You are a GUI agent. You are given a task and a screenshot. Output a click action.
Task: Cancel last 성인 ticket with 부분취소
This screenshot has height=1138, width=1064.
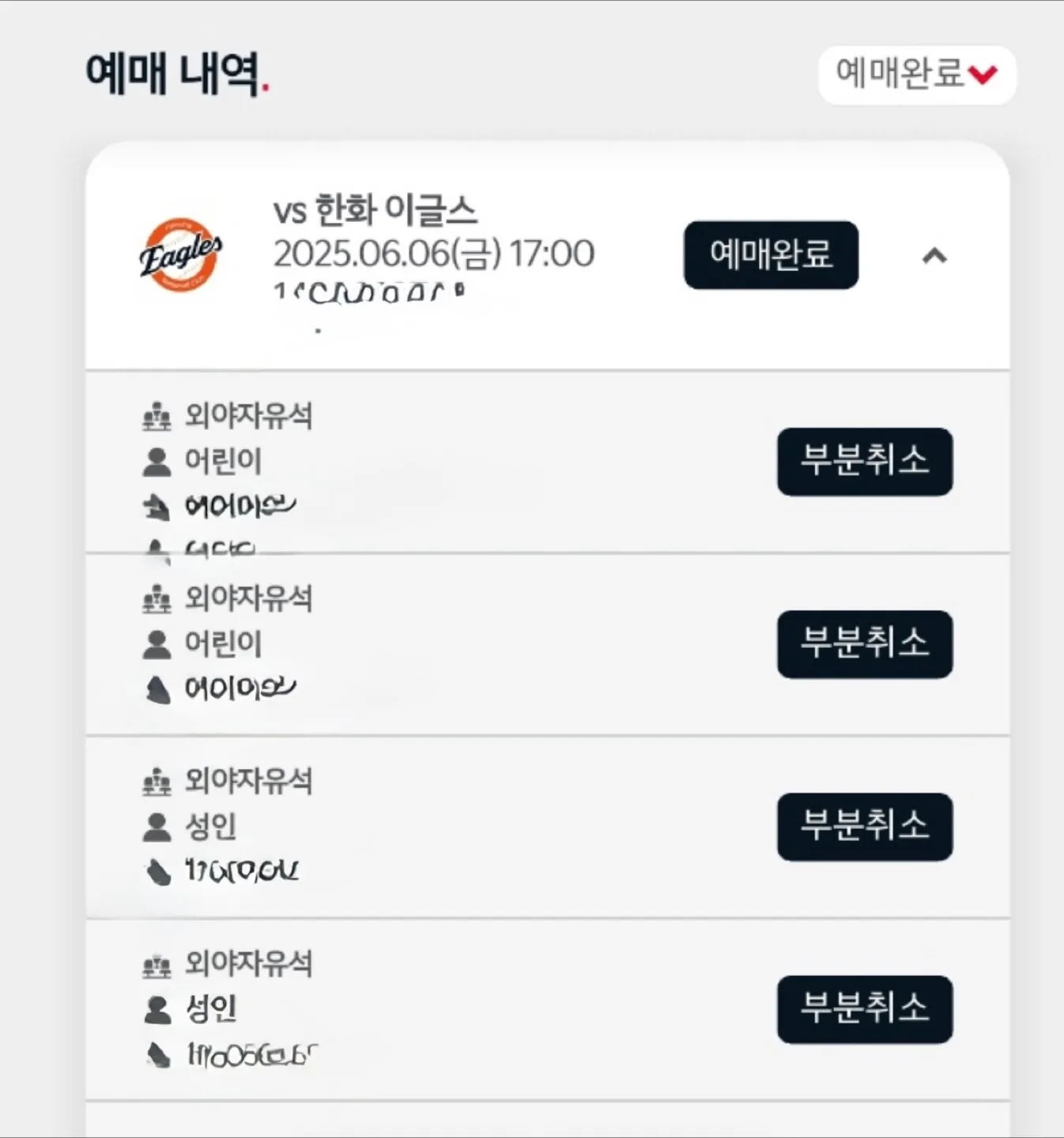coord(865,1009)
